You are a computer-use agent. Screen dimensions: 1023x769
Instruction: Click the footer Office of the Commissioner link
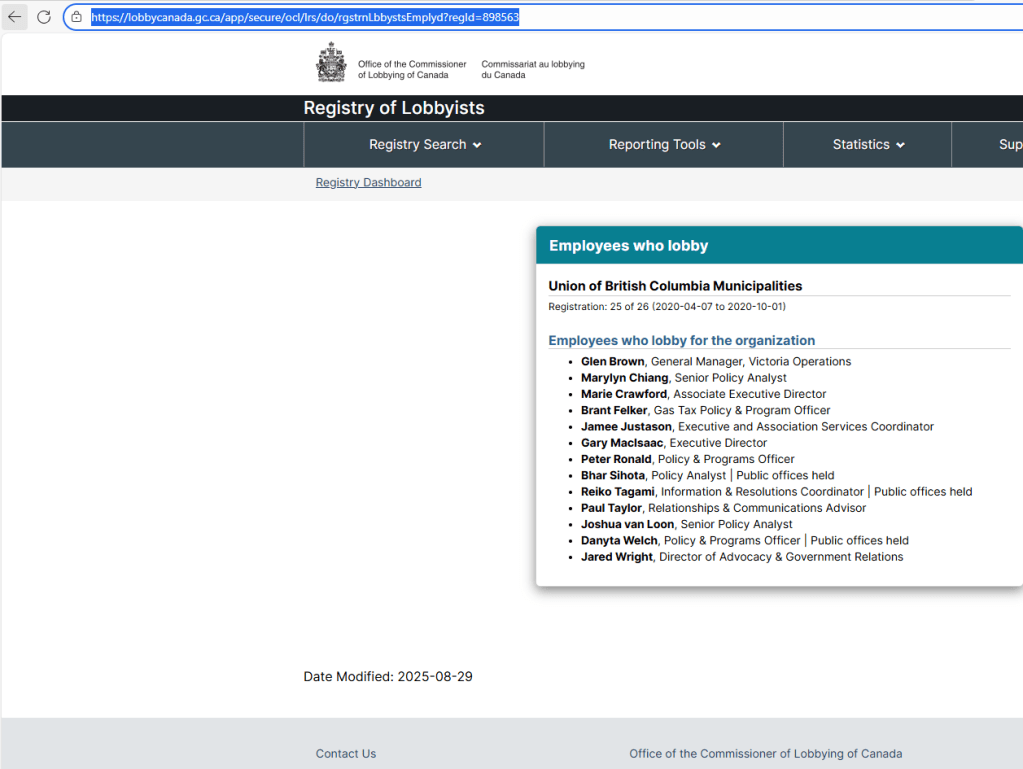point(765,754)
